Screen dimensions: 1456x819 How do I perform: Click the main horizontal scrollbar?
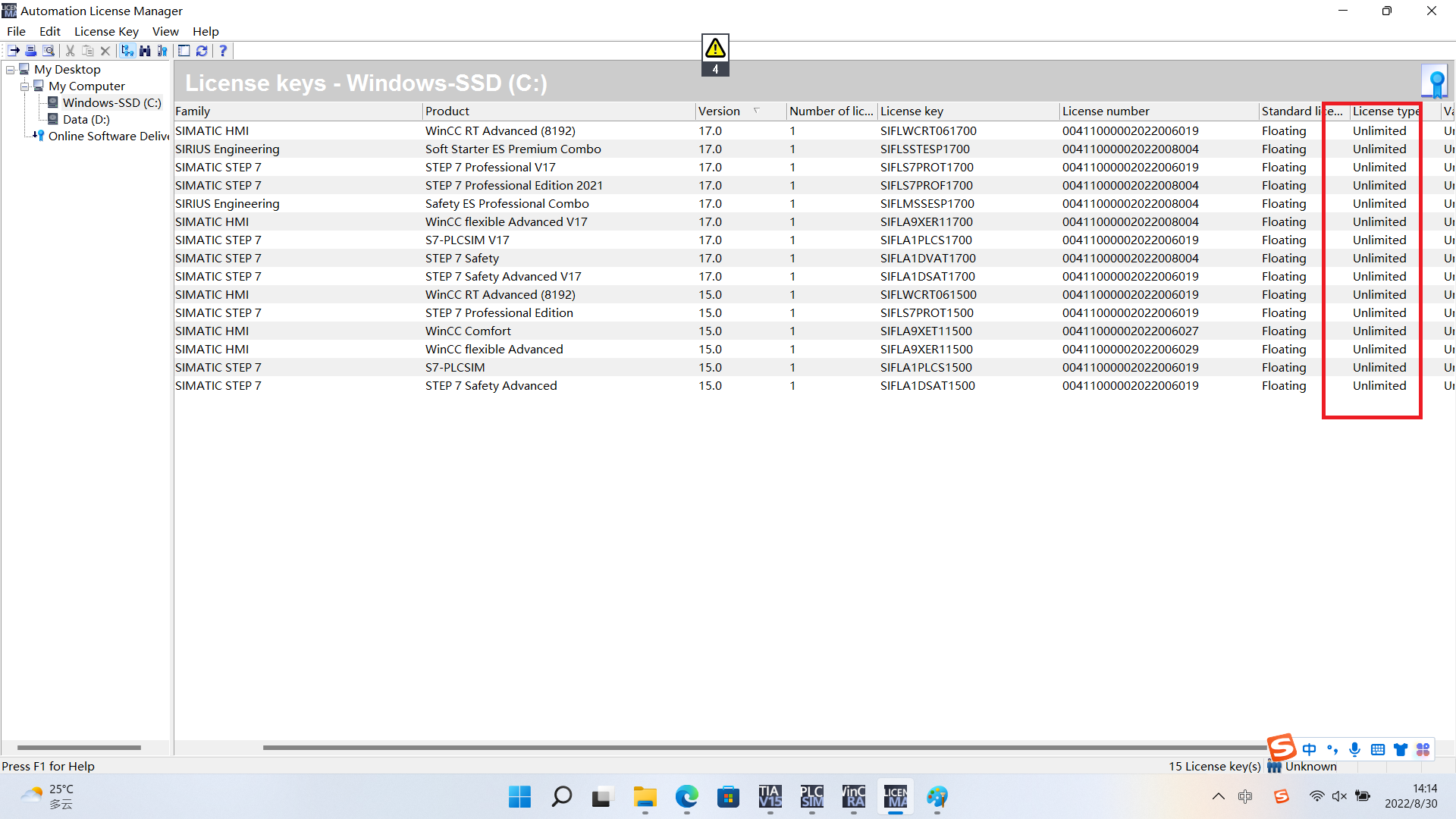758,748
